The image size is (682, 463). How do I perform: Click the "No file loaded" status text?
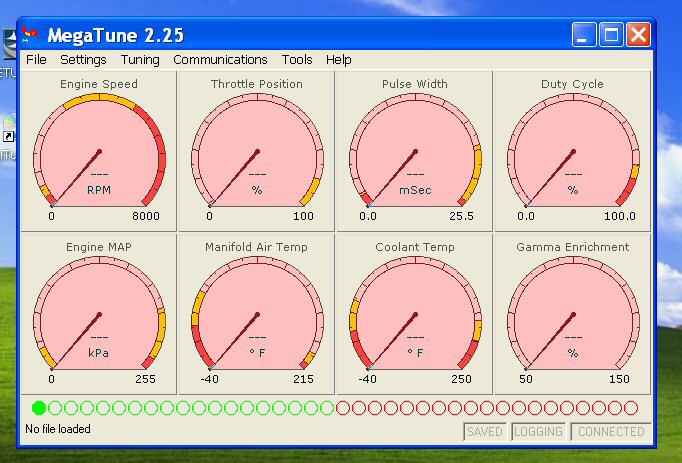58,429
